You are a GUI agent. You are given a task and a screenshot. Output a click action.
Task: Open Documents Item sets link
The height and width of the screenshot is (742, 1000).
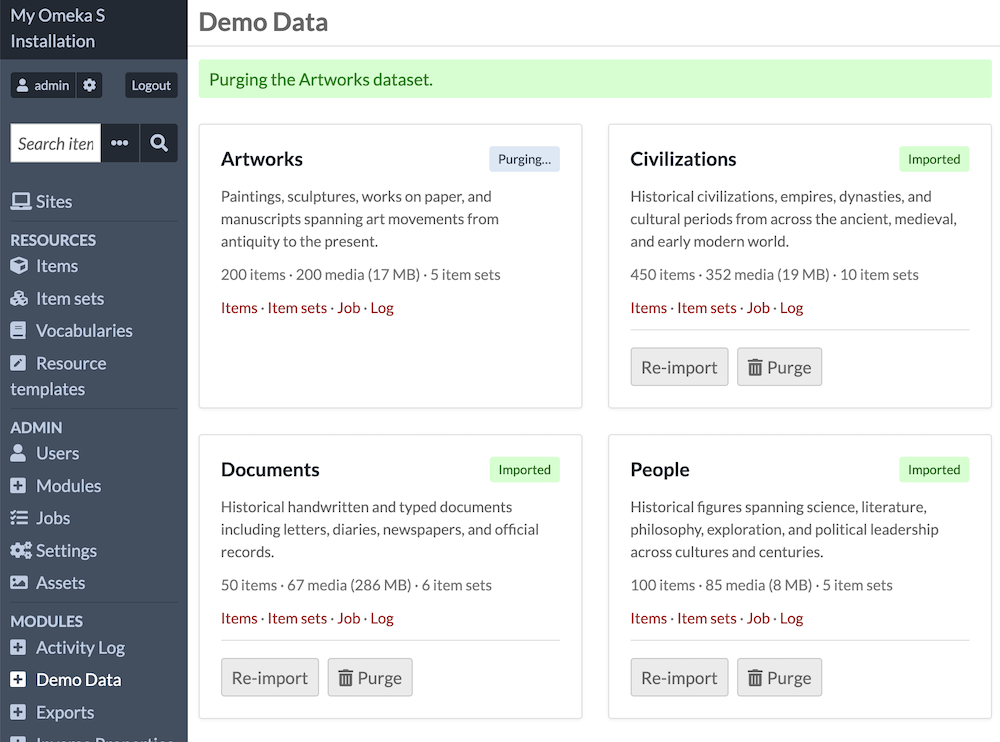click(x=297, y=618)
